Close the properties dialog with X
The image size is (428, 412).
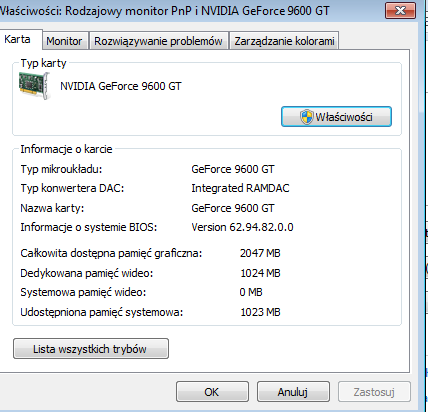pos(400,11)
